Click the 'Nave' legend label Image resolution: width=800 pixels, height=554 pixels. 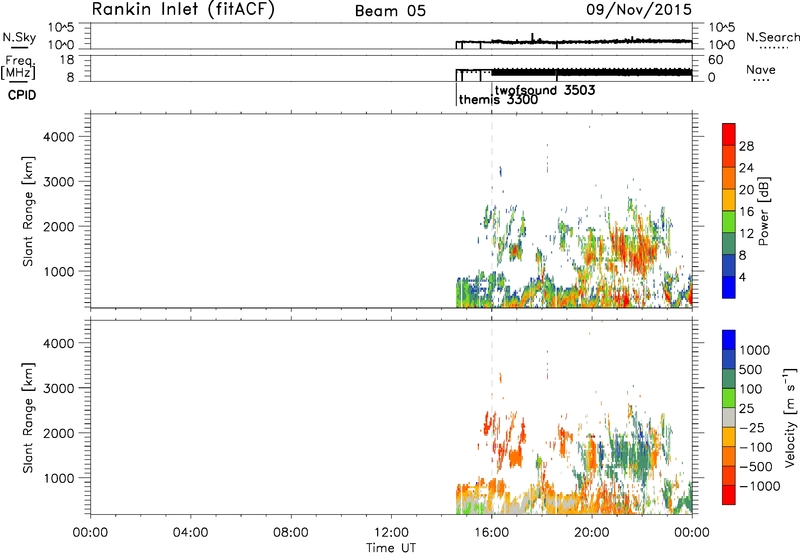pyautogui.click(x=761, y=69)
